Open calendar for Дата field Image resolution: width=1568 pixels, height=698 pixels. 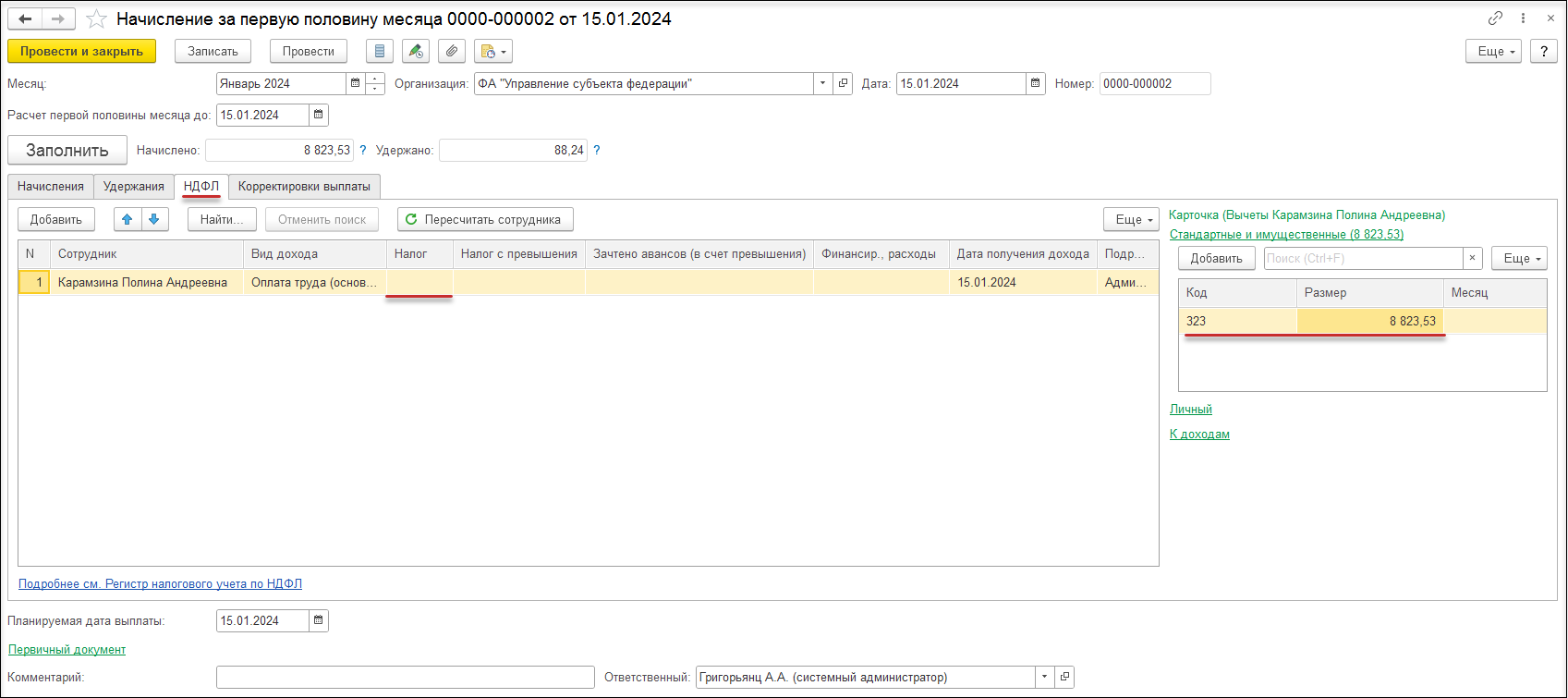1036,83
